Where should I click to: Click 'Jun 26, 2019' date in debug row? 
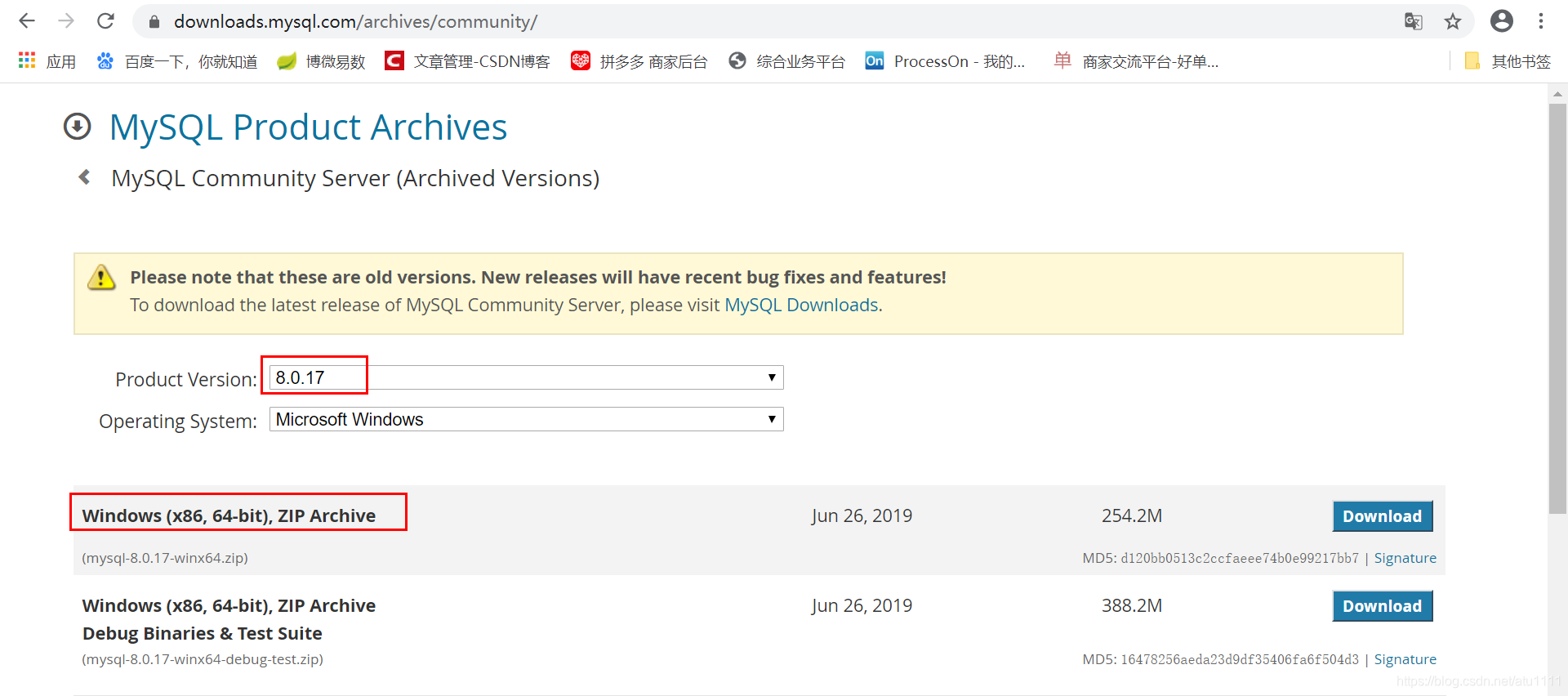[862, 605]
